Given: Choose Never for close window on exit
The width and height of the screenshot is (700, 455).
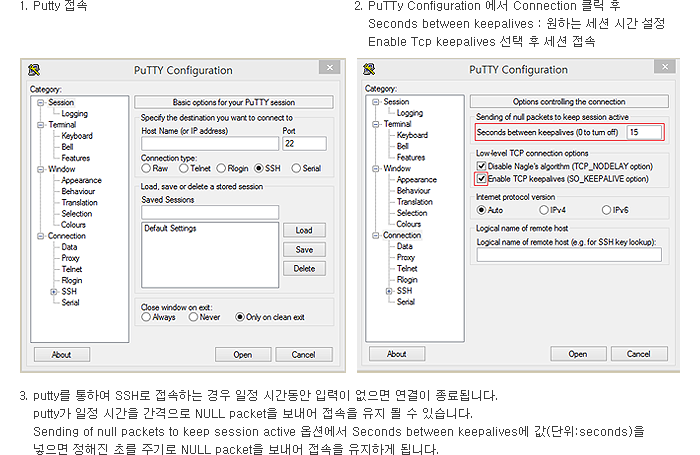Looking at the screenshot, I should coord(193,317).
